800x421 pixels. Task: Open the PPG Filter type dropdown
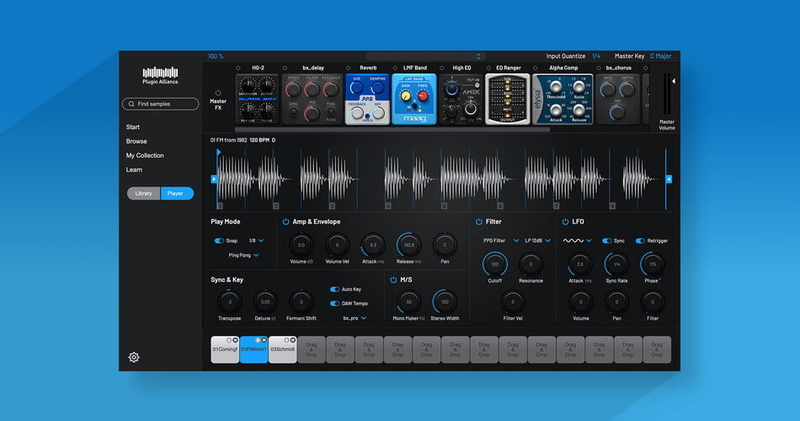tap(501, 241)
